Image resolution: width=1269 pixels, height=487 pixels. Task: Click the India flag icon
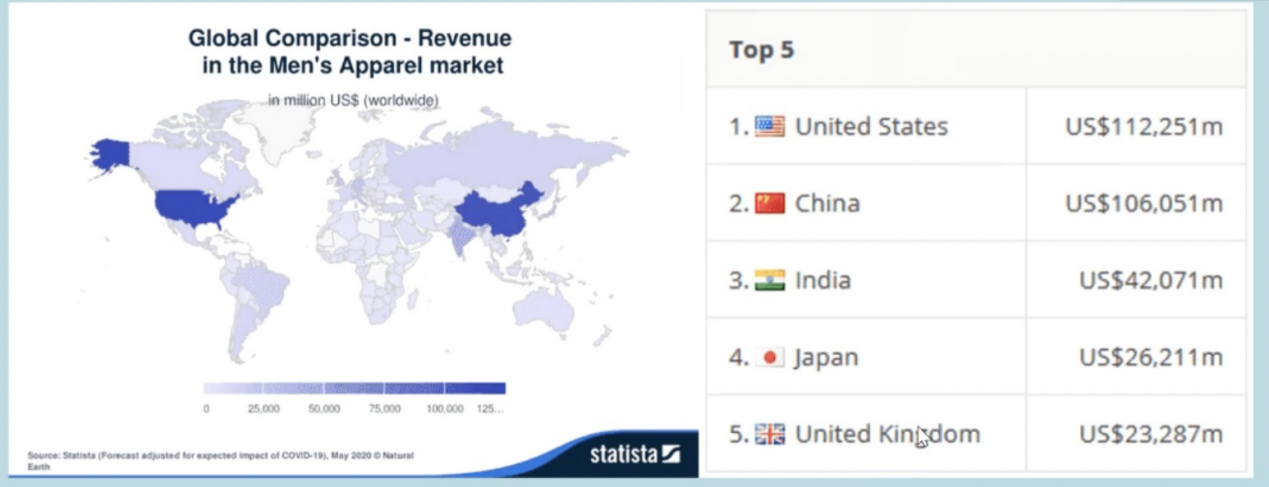point(769,280)
